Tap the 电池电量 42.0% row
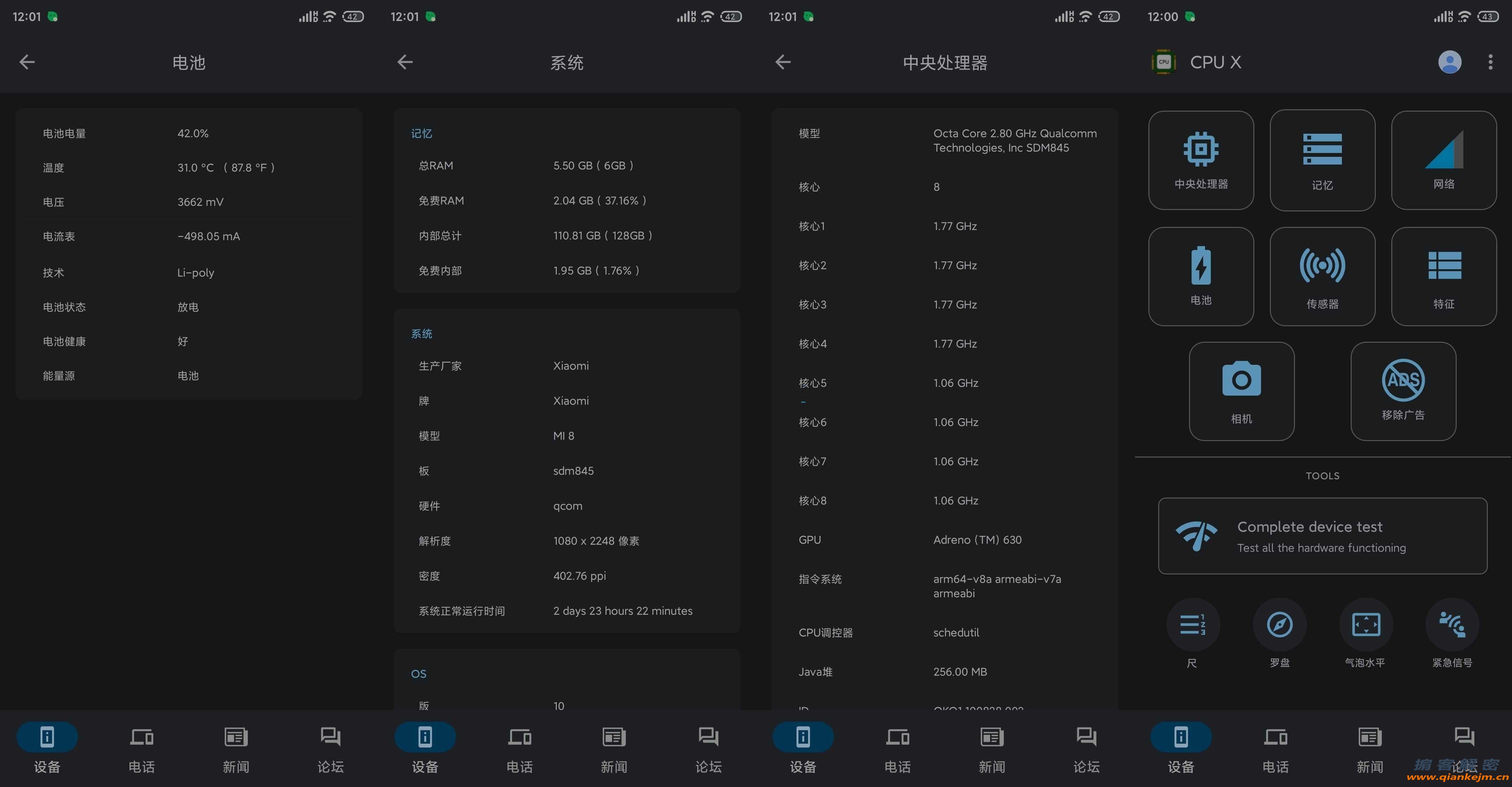Viewport: 1512px width, 787px height. (188, 133)
